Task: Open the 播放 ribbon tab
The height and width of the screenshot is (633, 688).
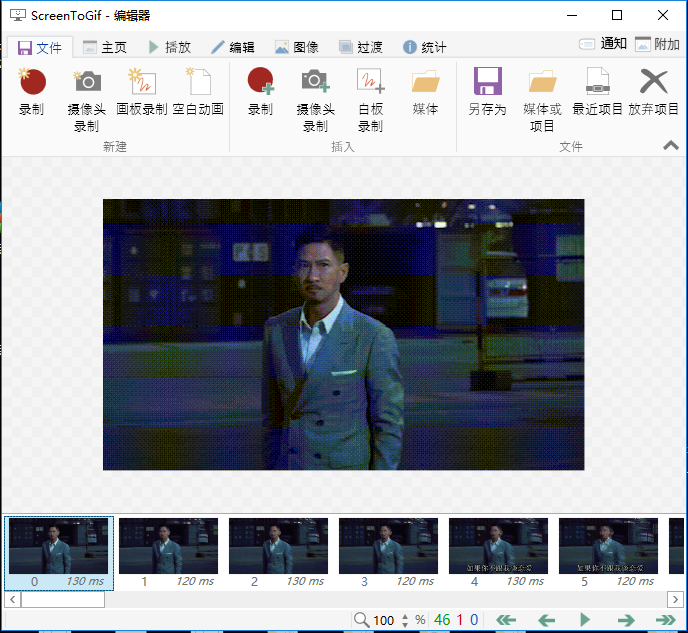Action: [169, 47]
